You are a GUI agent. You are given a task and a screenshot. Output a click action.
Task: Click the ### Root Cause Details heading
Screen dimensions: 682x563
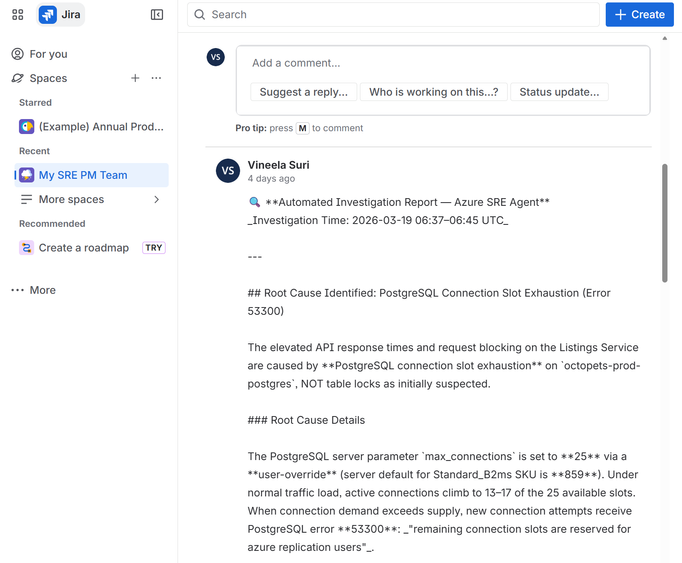click(x=306, y=420)
